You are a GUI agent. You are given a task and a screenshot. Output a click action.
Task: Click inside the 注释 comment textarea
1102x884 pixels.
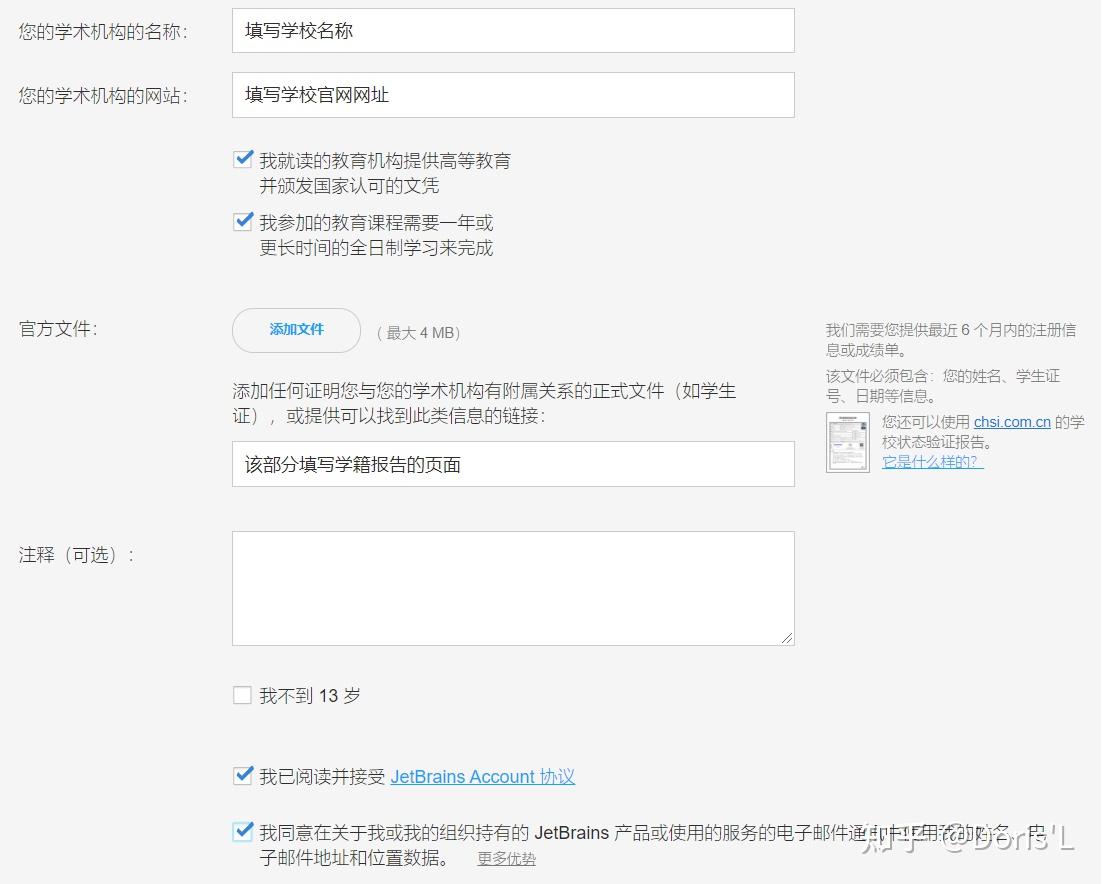click(x=513, y=588)
